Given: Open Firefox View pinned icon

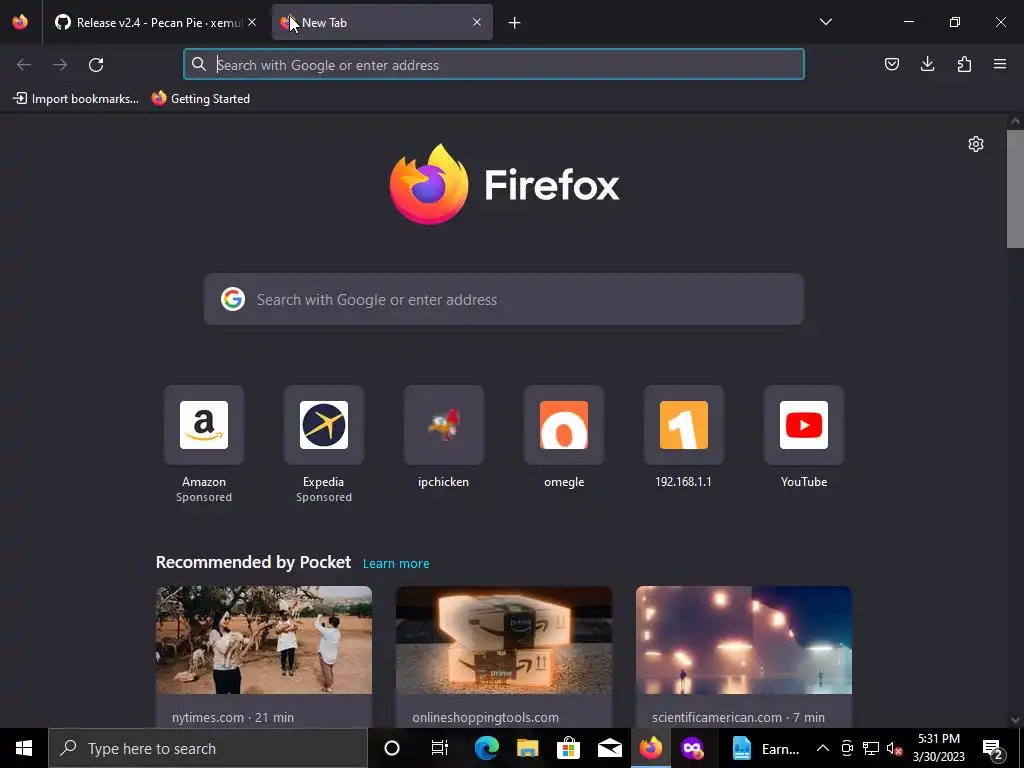Looking at the screenshot, I should [x=20, y=22].
